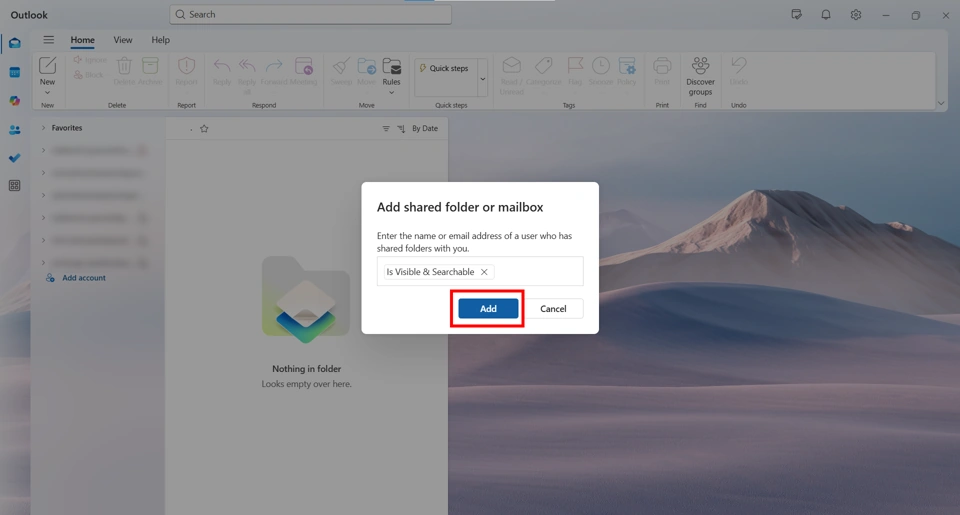This screenshot has height=515, width=960.
Task: Click the Ignore option in ribbon
Action: 90,59
